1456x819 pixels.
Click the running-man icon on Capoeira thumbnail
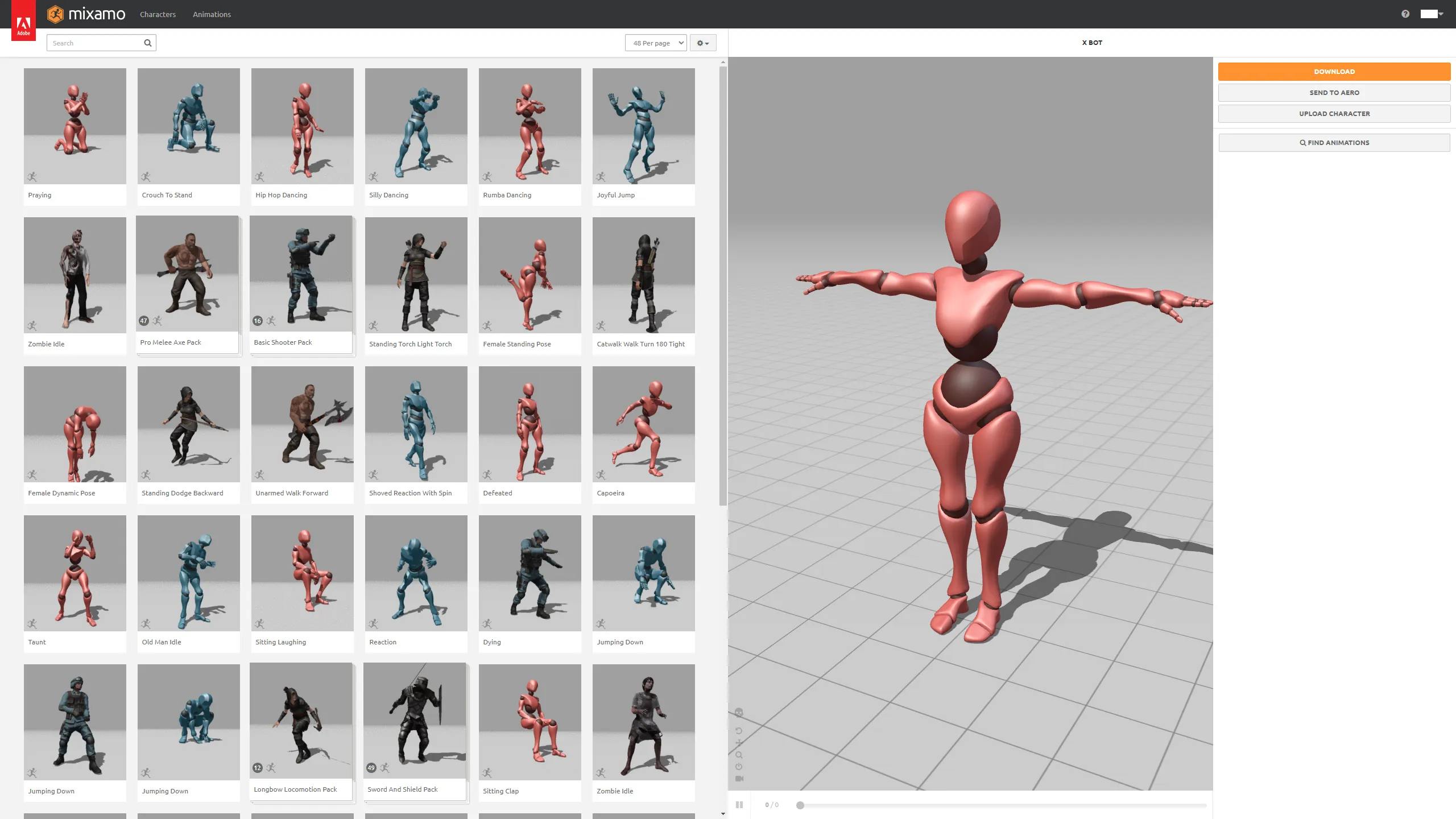[x=601, y=475]
